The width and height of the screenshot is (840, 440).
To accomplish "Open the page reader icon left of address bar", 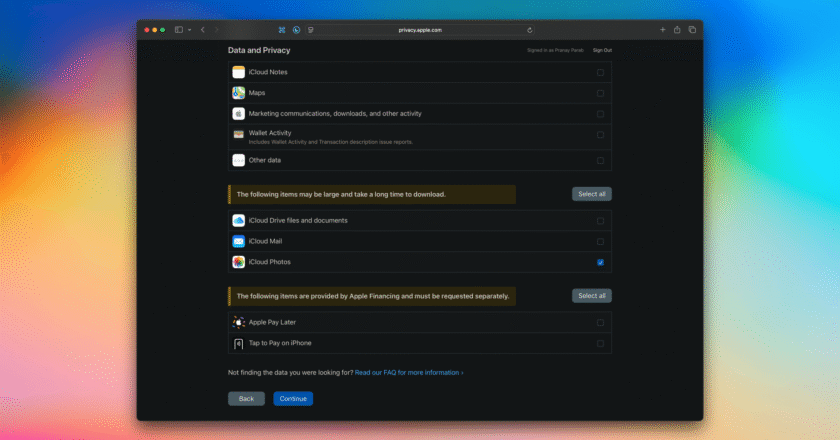I will [x=311, y=30].
